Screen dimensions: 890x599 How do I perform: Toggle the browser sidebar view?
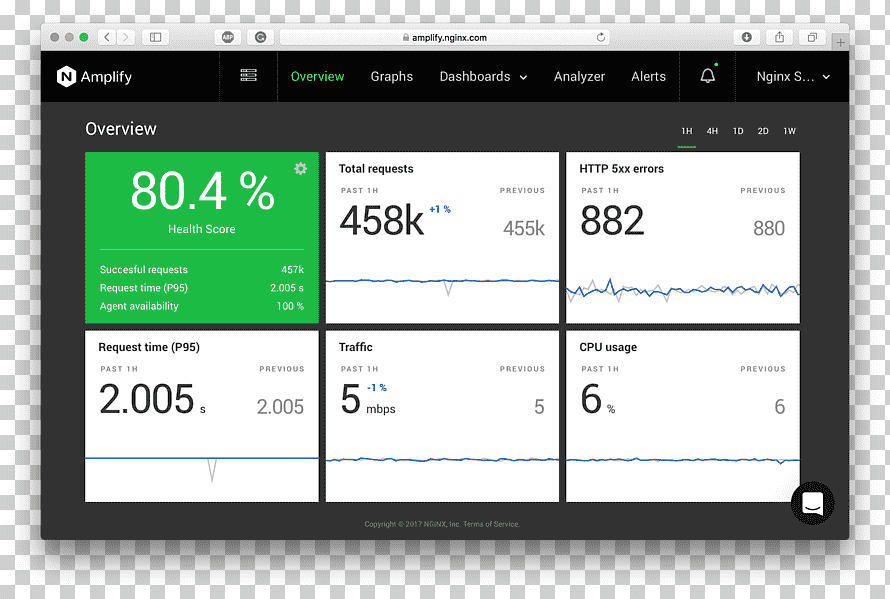tap(155, 37)
